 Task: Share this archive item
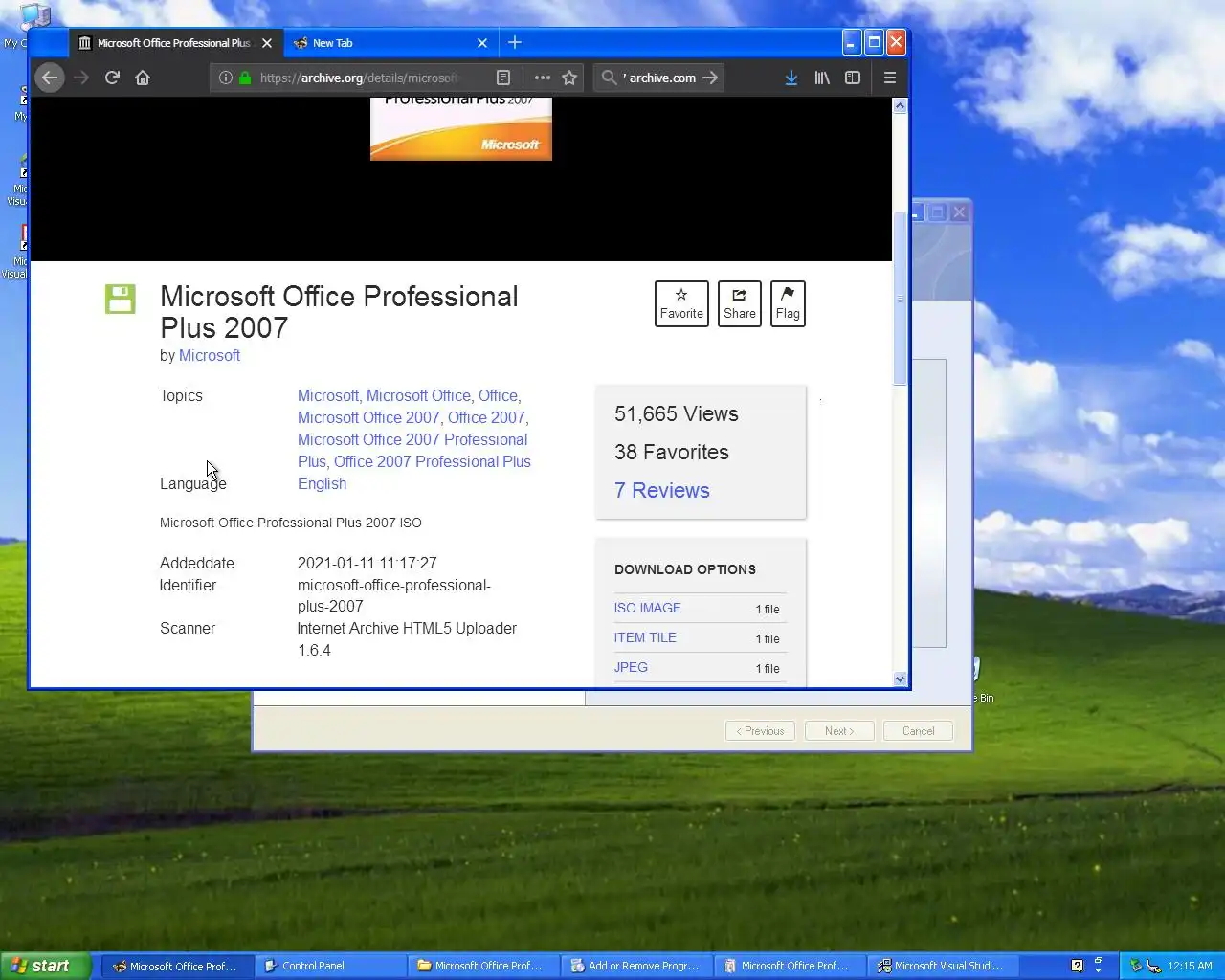click(740, 303)
